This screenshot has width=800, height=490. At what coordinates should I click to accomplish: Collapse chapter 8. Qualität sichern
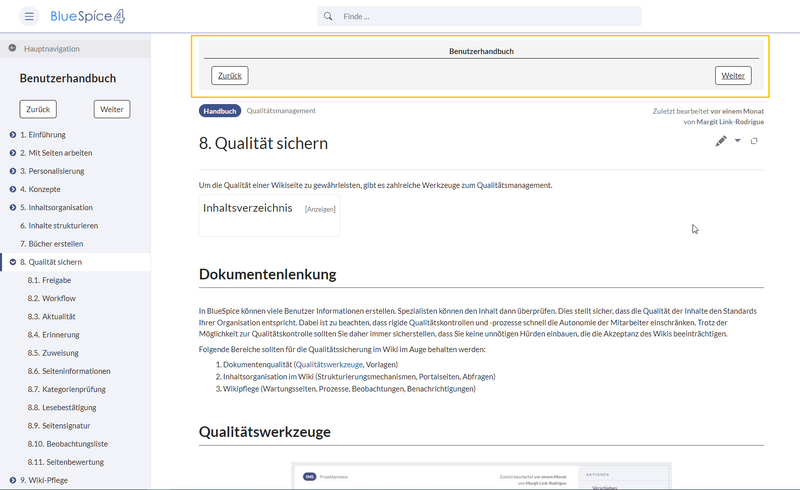point(13,262)
